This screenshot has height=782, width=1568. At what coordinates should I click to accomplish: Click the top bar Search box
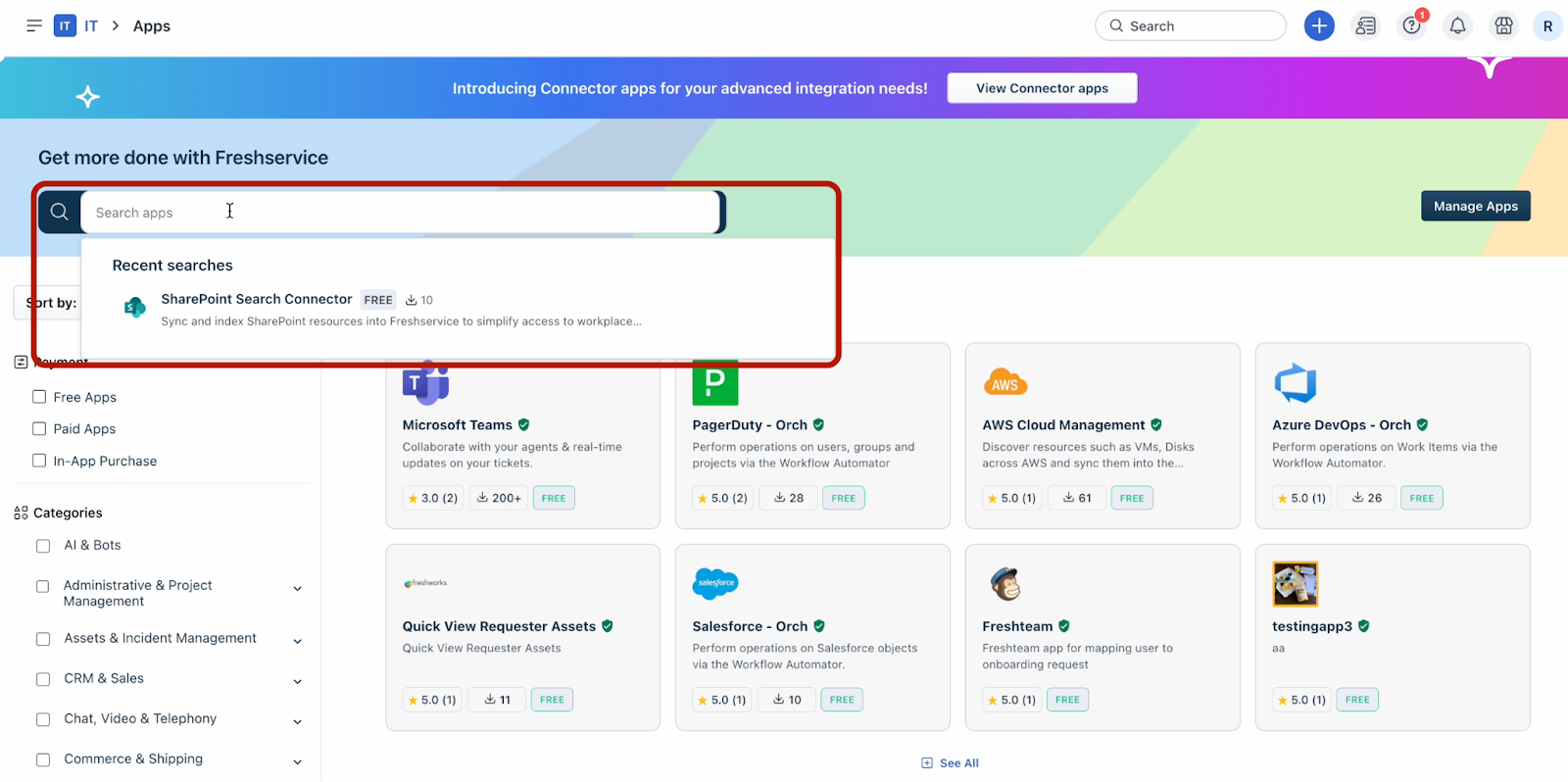pyautogui.click(x=1190, y=25)
